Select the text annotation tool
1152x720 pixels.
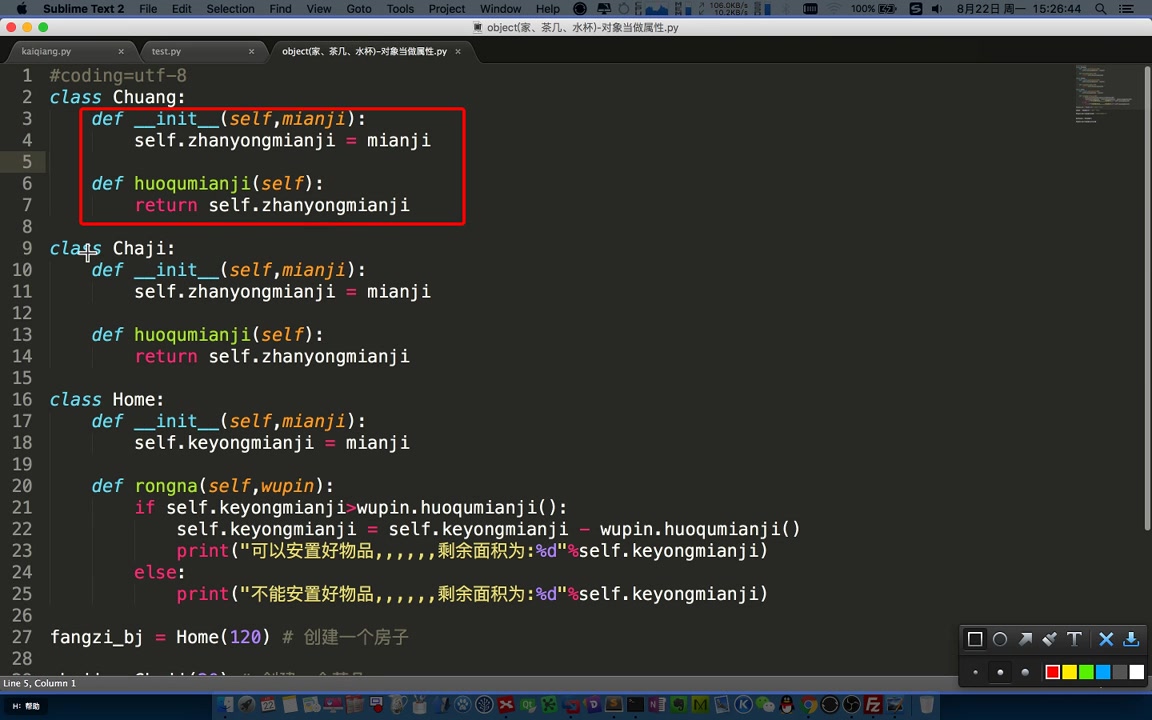coord(1073,639)
